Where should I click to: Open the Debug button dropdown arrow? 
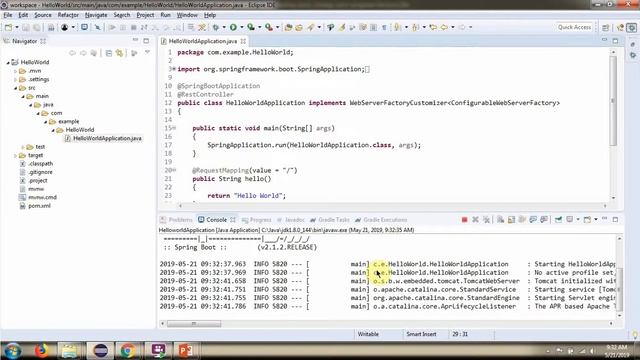pos(224,27)
